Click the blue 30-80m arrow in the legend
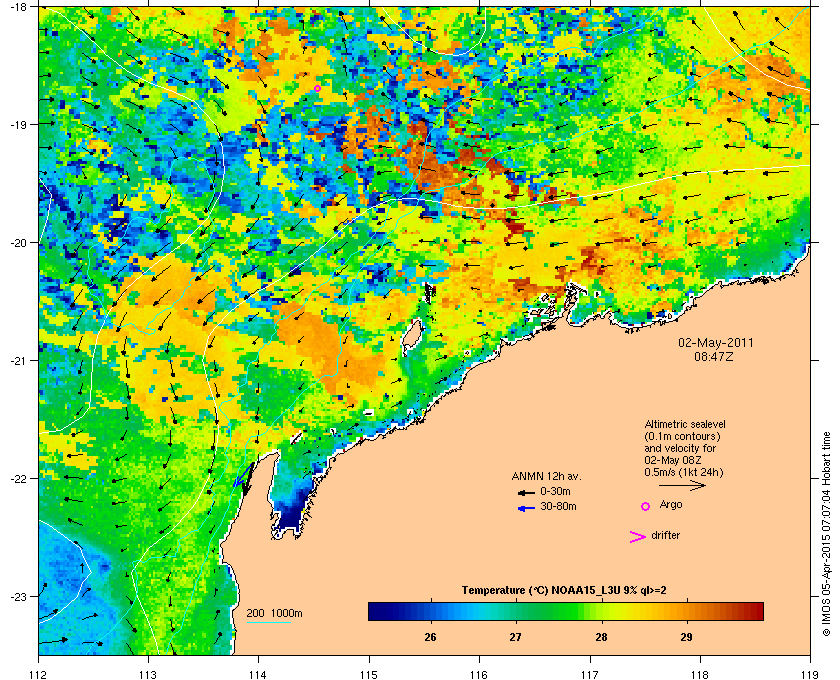 pos(526,508)
